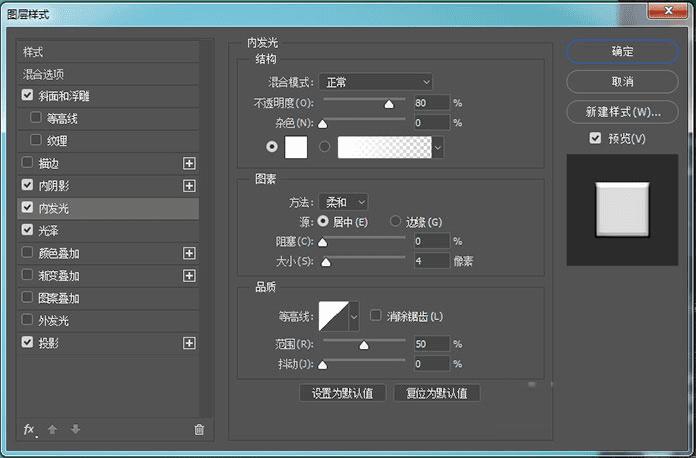The image size is (696, 458).
Task: Enable the 等高线 checkbox in the styles list
Action: (x=36, y=118)
